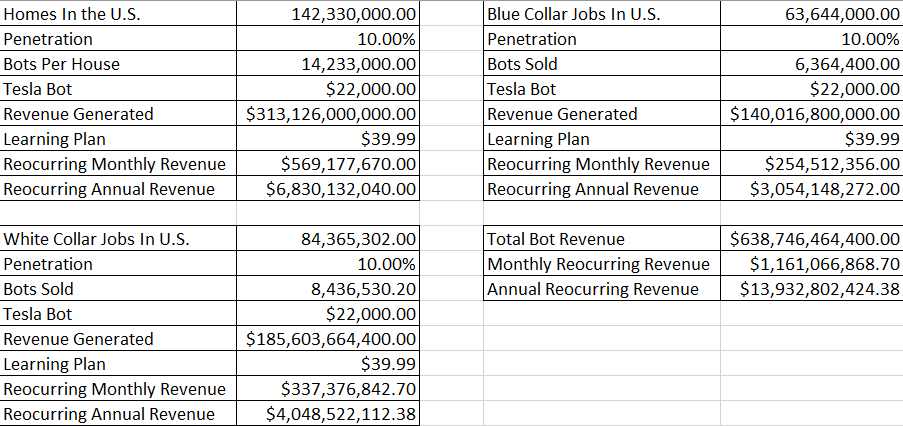This screenshot has height=426, width=903.
Task: Click the $13,932,802,424.38 annual recurring cell
Action: coord(820,289)
